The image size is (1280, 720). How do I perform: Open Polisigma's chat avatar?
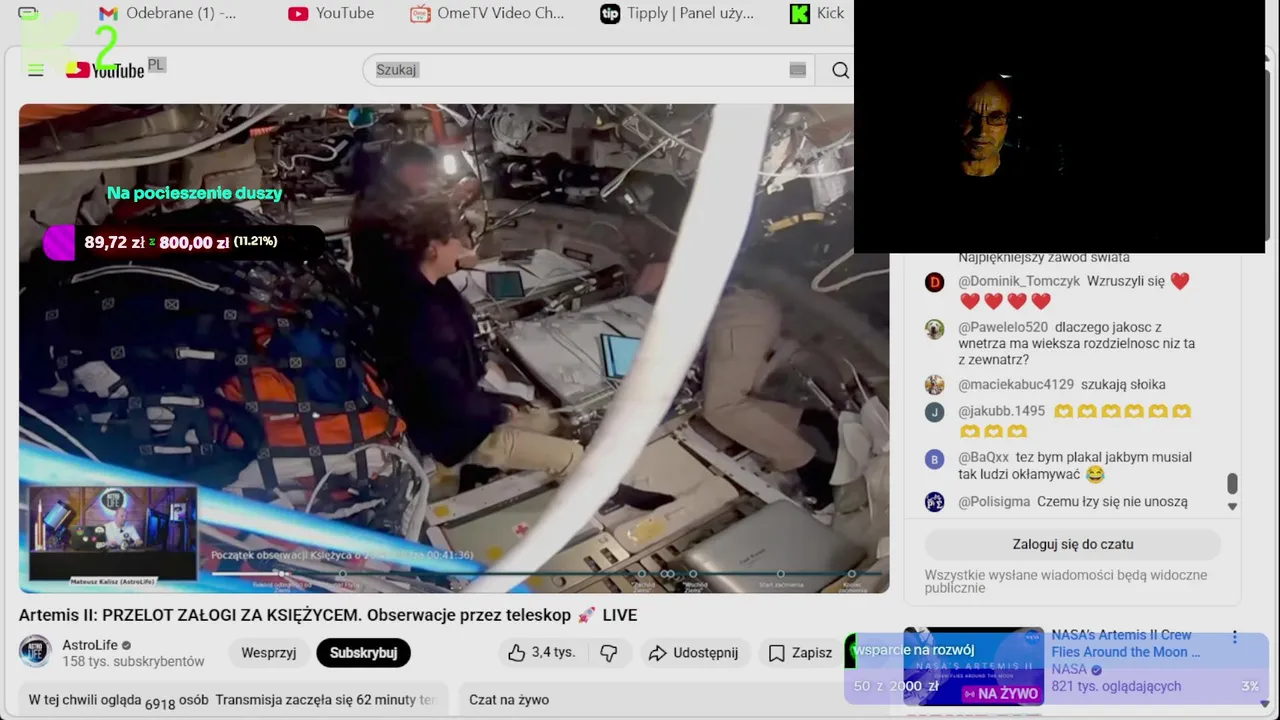pyautogui.click(x=935, y=502)
